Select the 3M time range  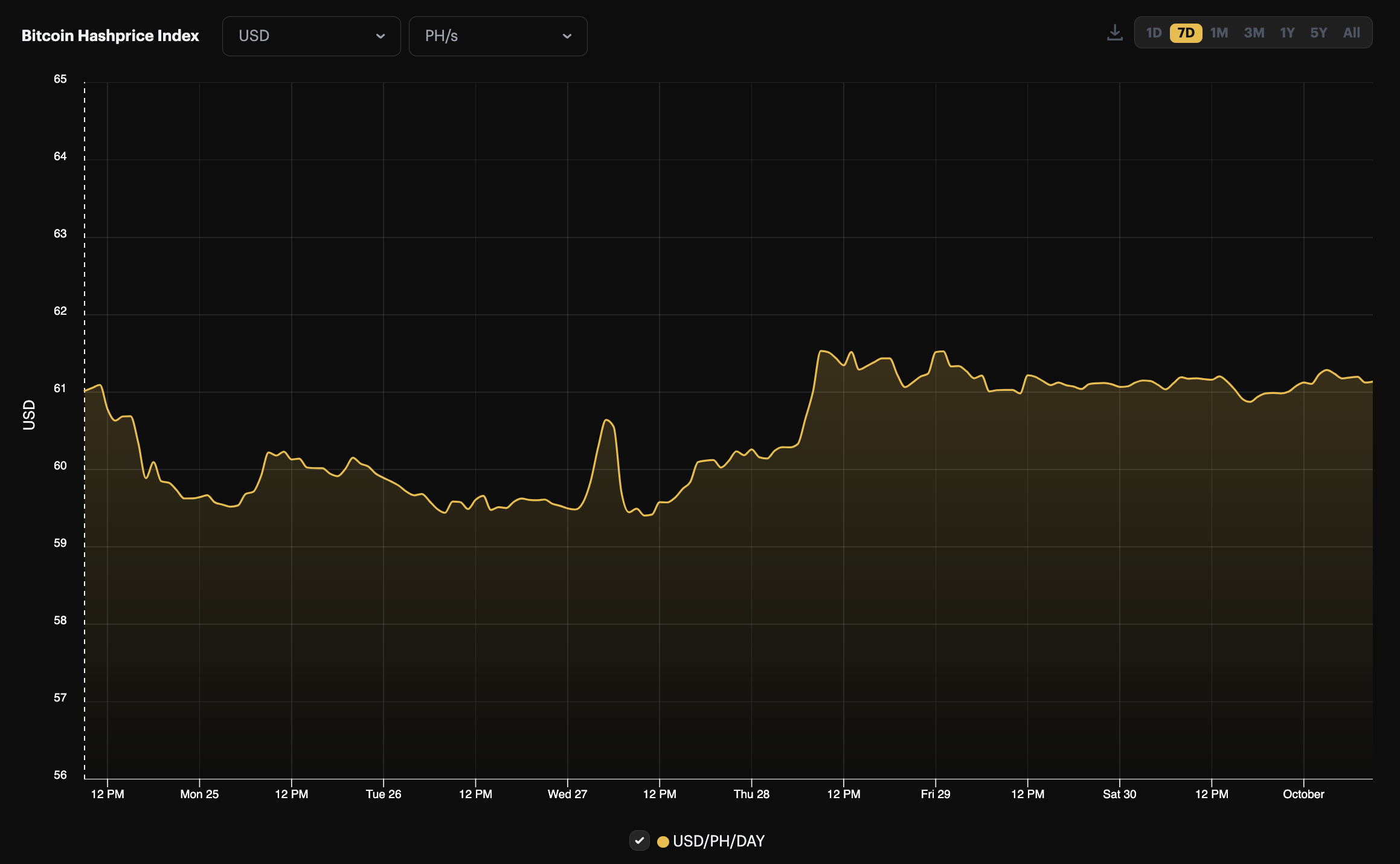pyautogui.click(x=1254, y=33)
